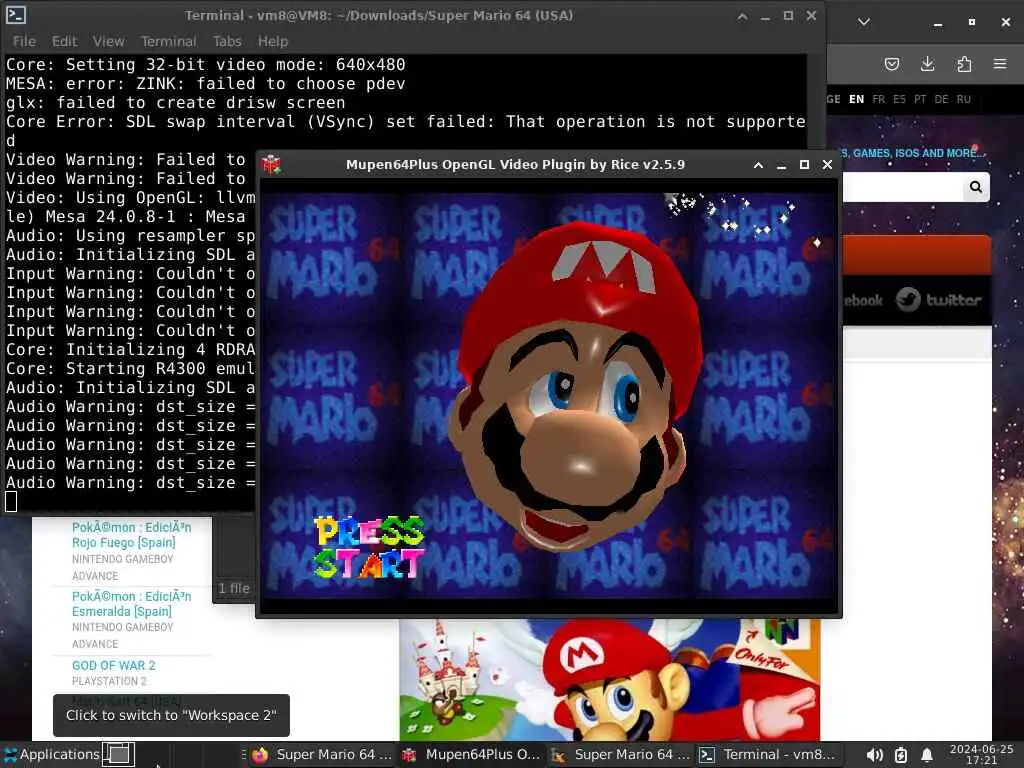Switch to file manager Super Mario 64 taskbar item
1024x768 pixels.
point(621,754)
